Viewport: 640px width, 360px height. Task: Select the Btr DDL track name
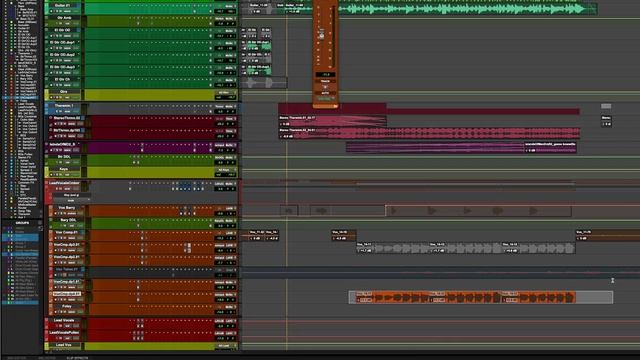click(64, 157)
